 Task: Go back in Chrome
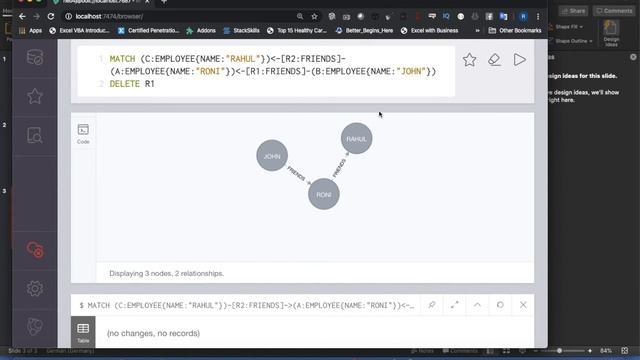(22, 16)
